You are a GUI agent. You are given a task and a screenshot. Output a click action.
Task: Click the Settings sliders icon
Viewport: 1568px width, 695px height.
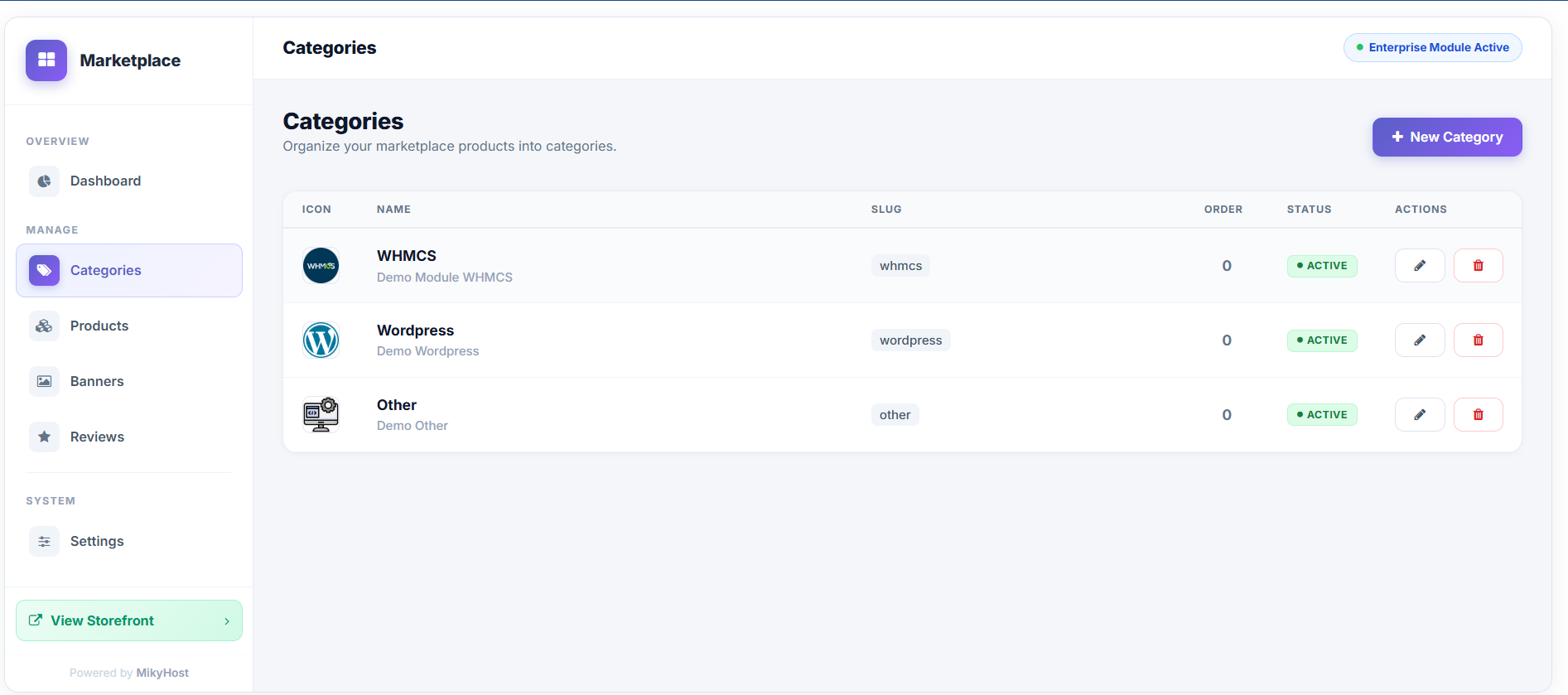coord(44,541)
